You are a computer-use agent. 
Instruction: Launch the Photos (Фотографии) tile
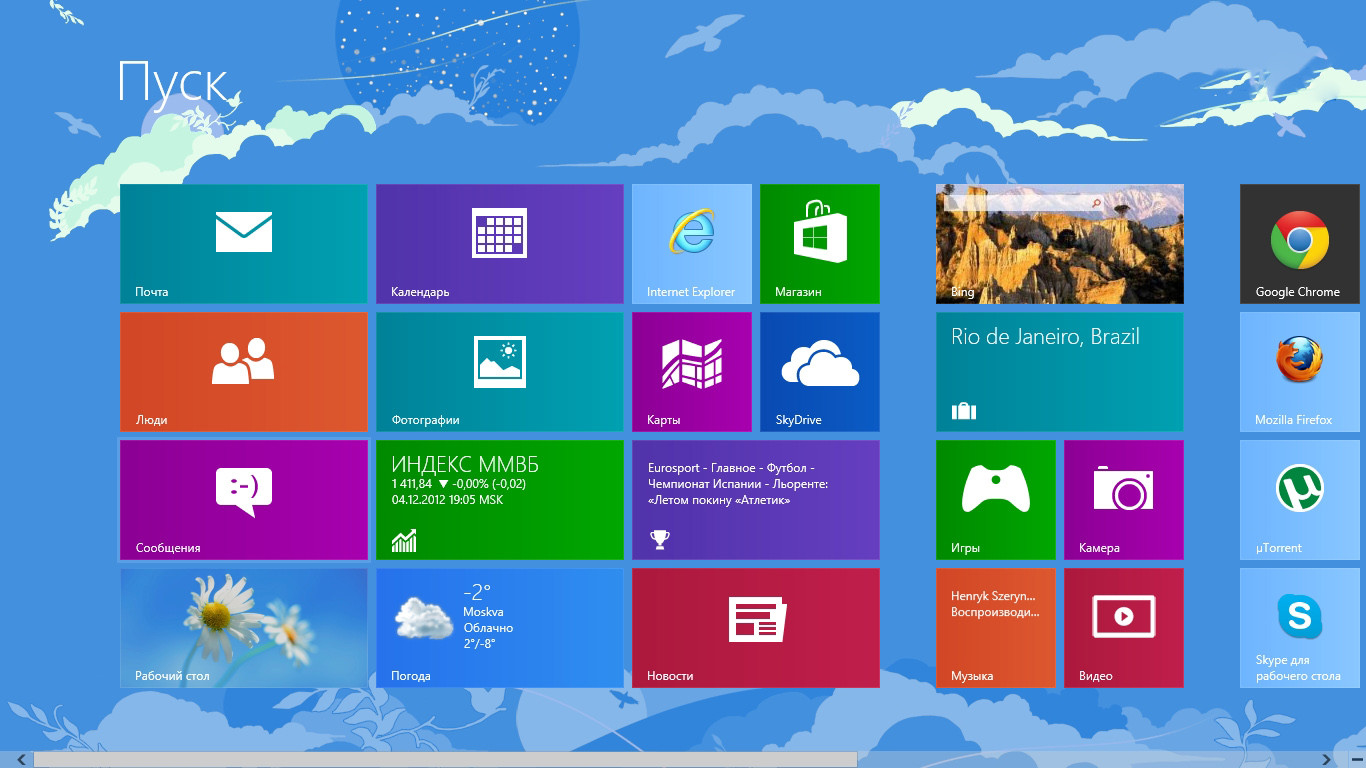(x=499, y=371)
